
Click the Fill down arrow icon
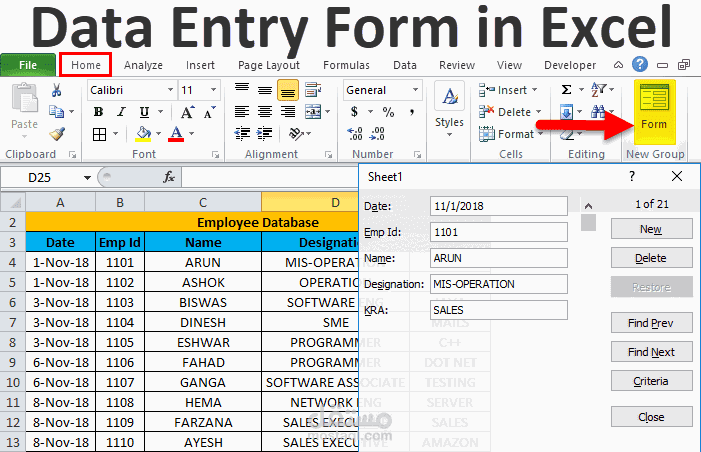(x=566, y=112)
